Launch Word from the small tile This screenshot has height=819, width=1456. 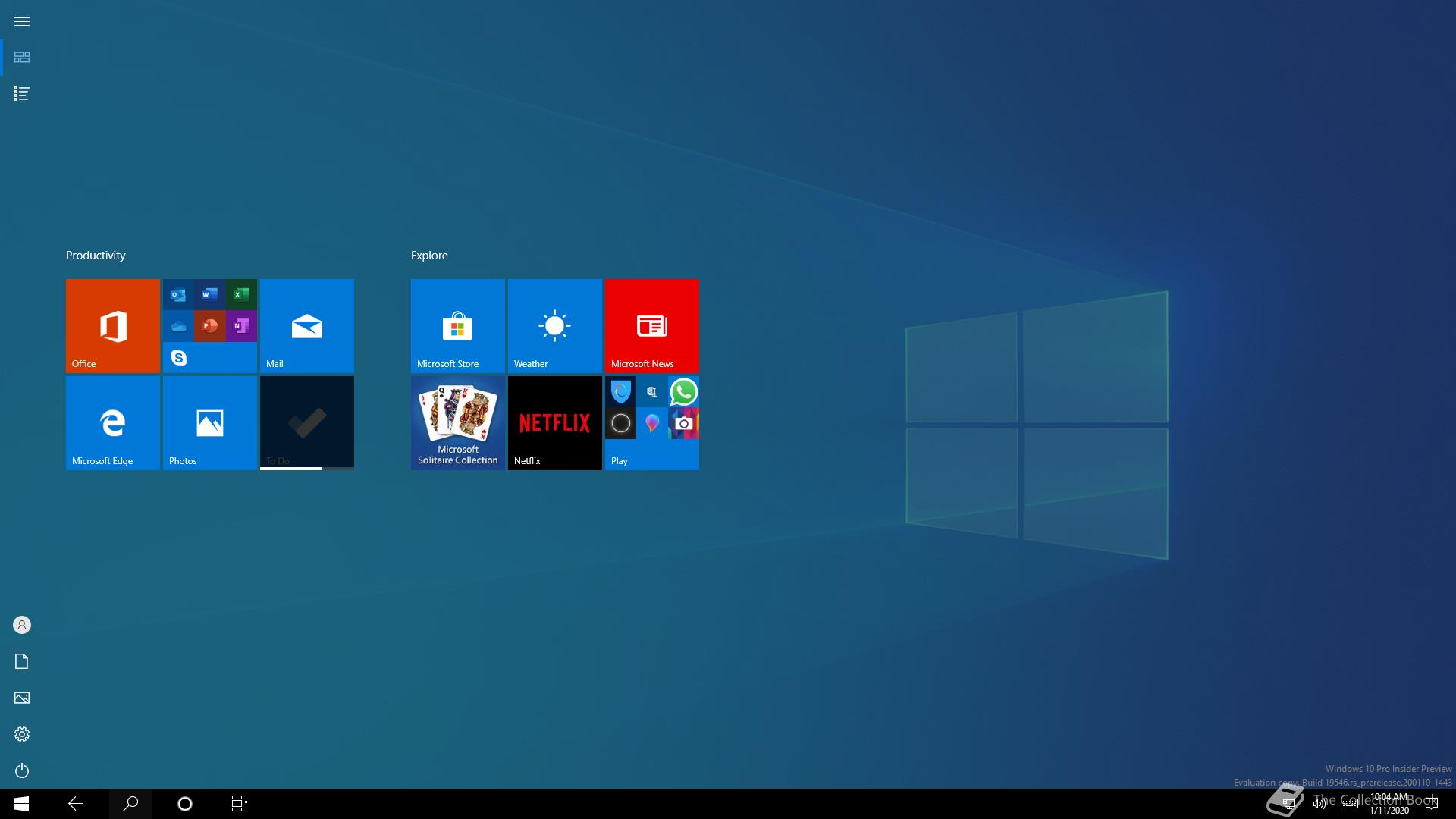[210, 294]
